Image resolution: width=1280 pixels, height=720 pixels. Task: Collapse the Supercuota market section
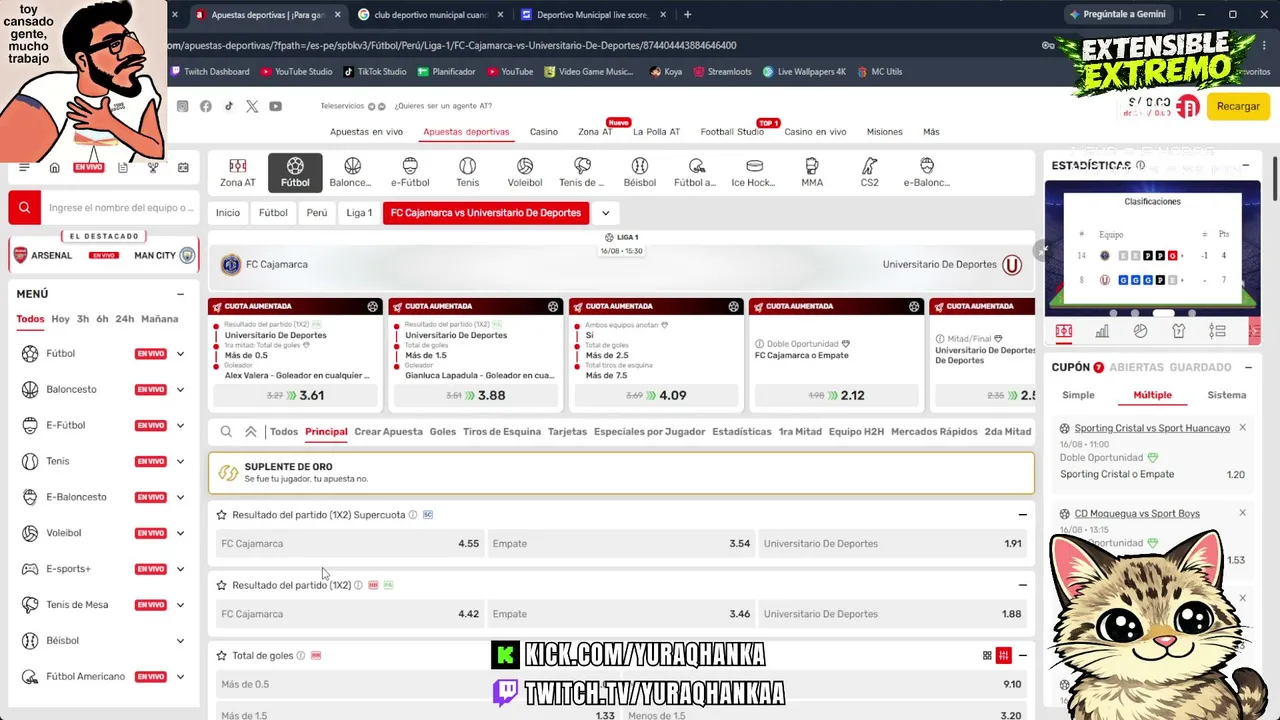pos(1022,515)
